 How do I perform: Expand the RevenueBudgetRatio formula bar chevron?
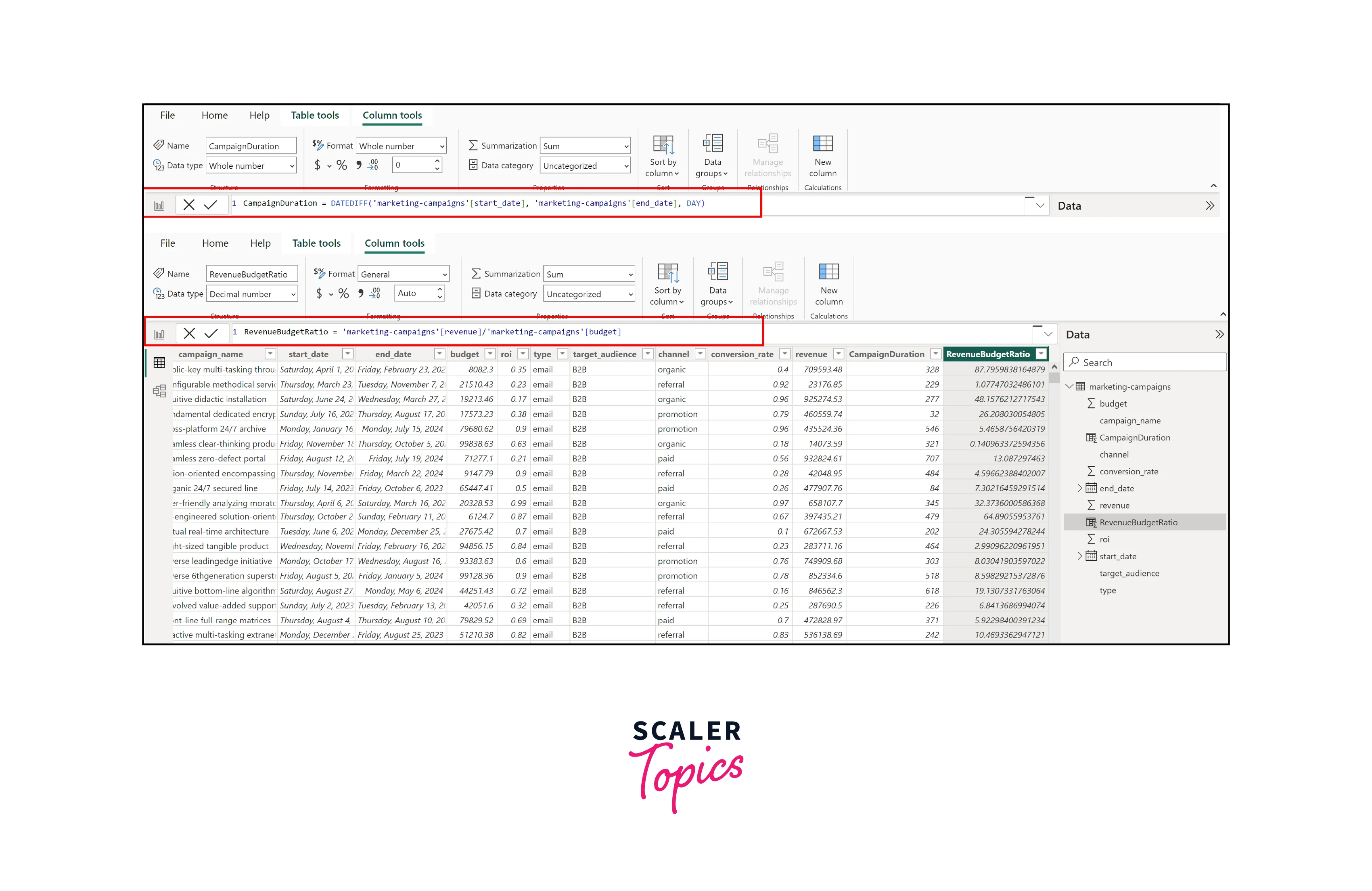point(1048,334)
